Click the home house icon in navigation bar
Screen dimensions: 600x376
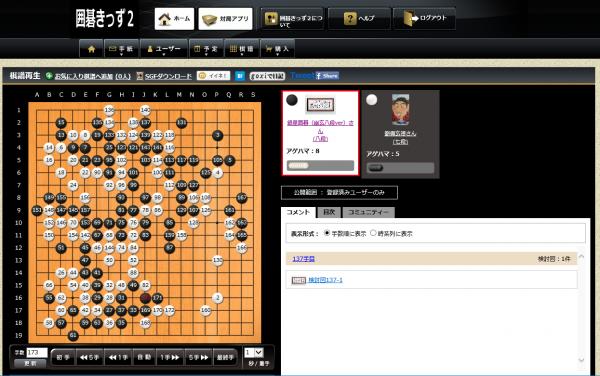(x=91, y=49)
